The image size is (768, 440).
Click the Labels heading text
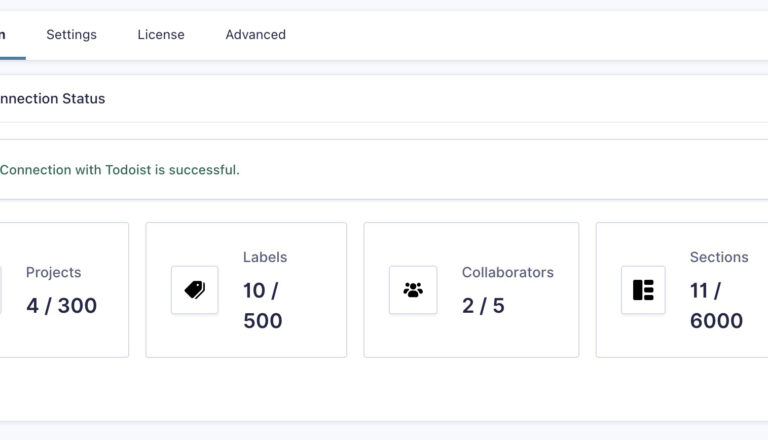click(265, 257)
